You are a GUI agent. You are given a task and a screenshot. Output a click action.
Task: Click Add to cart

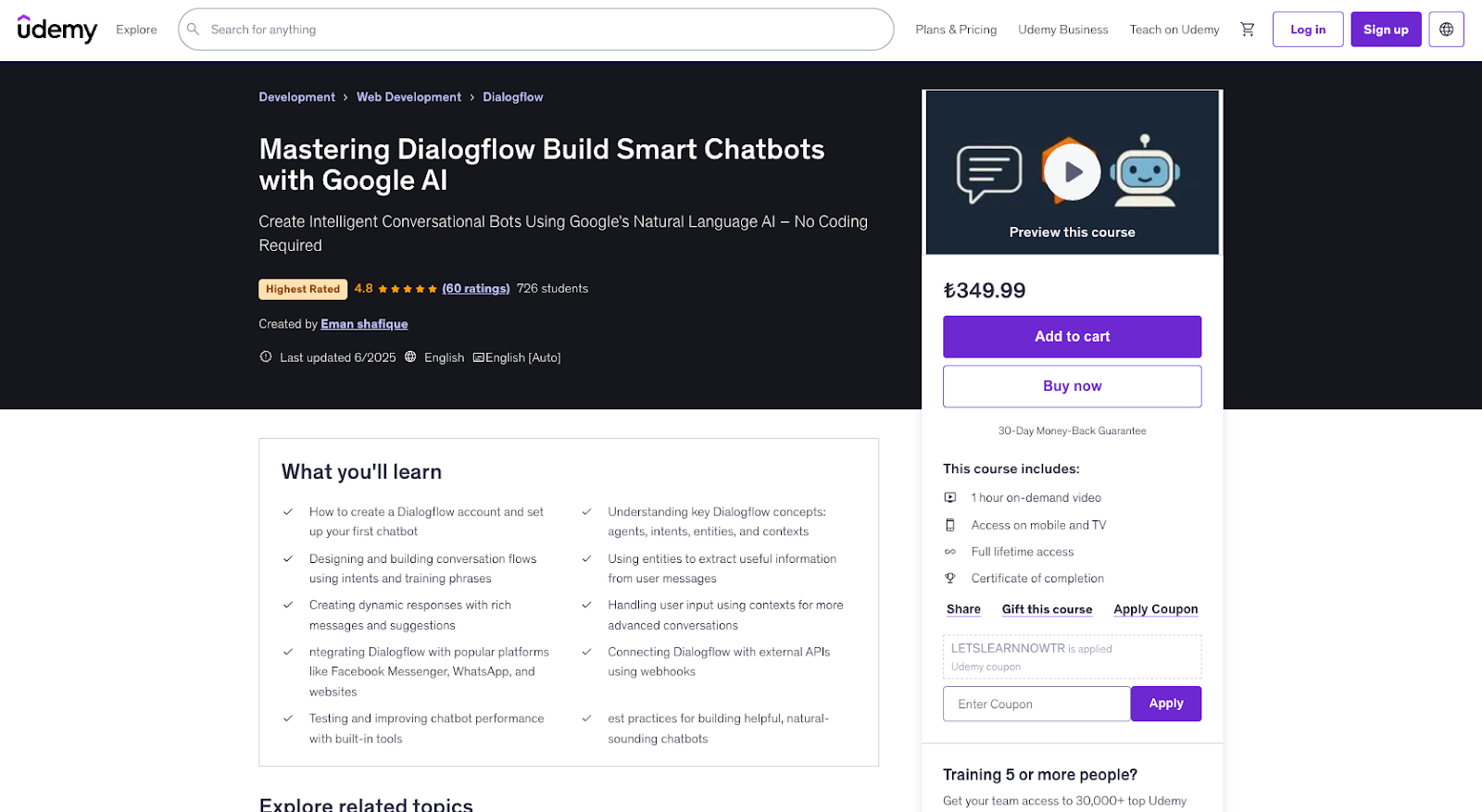point(1072,337)
